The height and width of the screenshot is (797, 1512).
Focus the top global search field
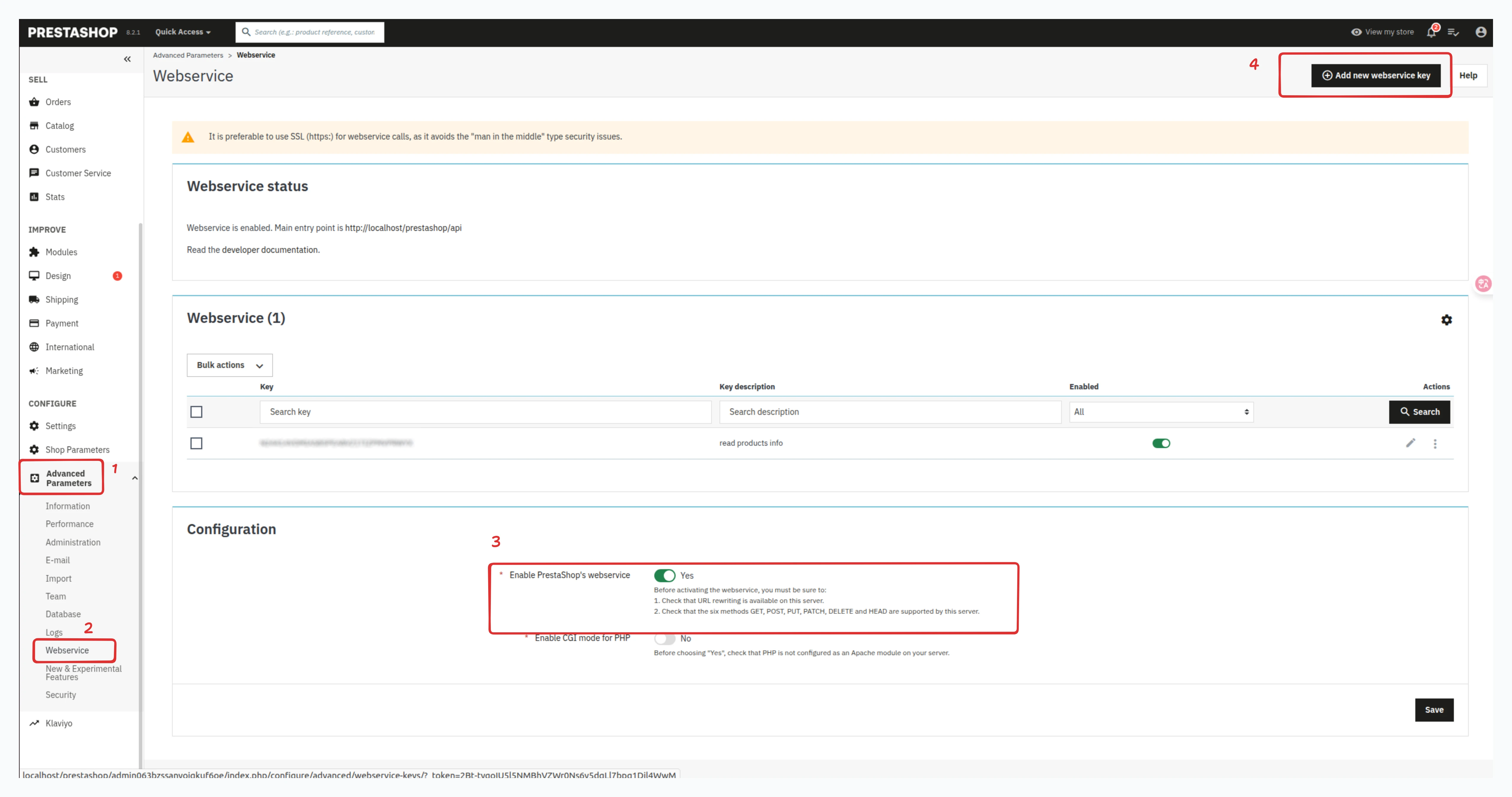[x=310, y=32]
